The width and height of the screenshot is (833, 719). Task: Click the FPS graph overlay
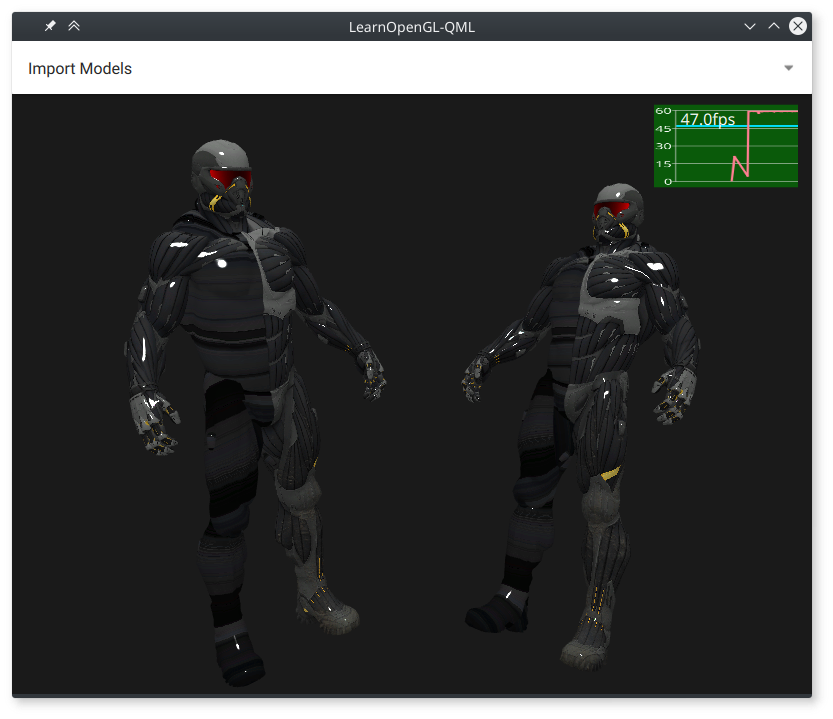[x=726, y=146]
